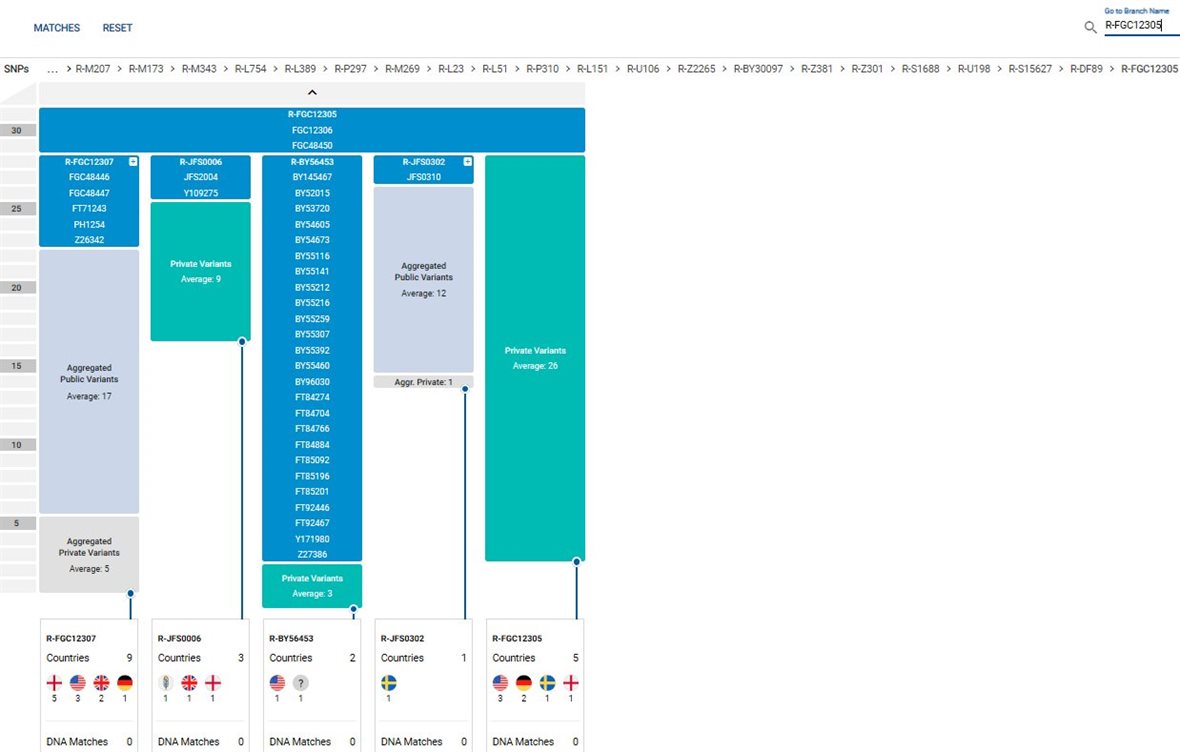1180x752 pixels.
Task: Click the unknown country question mark icon
Action: pyautogui.click(x=301, y=683)
